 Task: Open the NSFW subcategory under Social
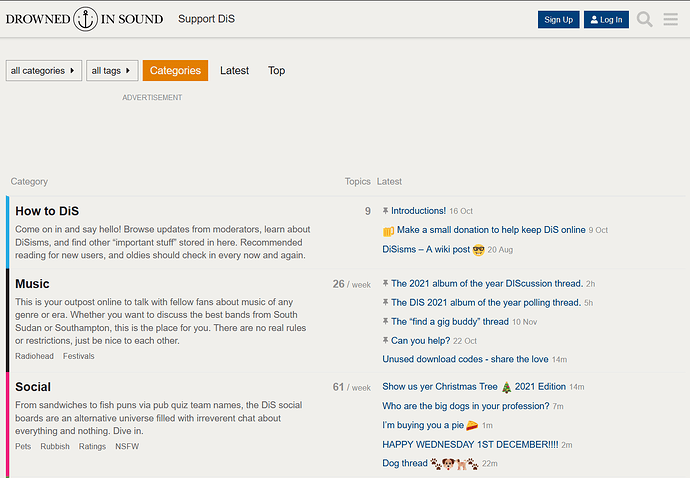(x=127, y=446)
